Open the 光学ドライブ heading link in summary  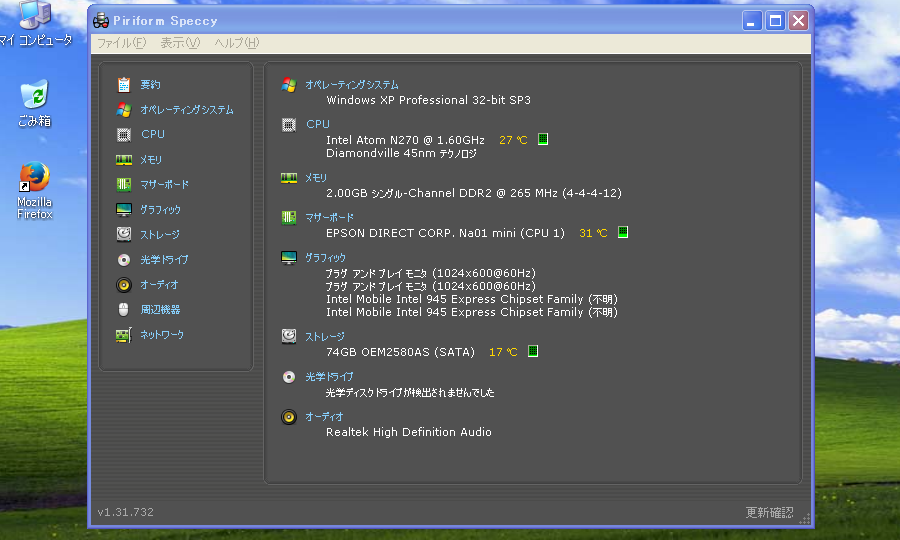[329, 376]
